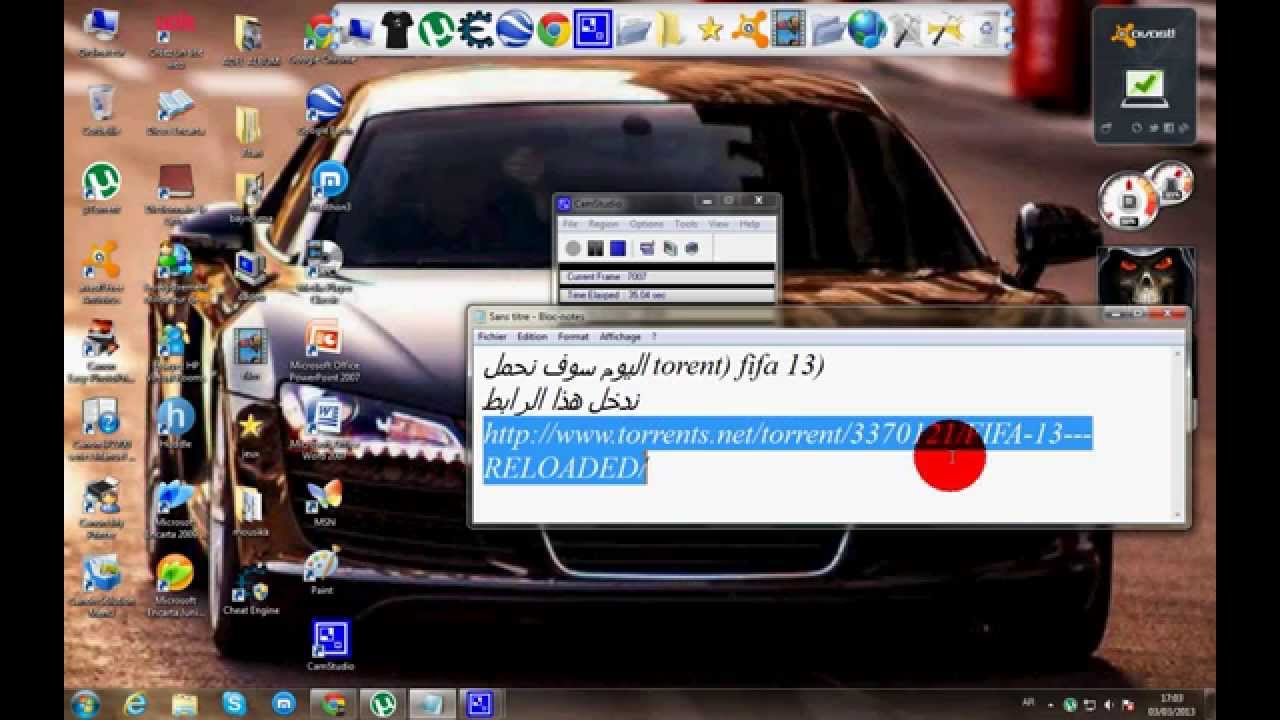Open CamStudio View menu
1280x720 pixels.
pos(719,224)
